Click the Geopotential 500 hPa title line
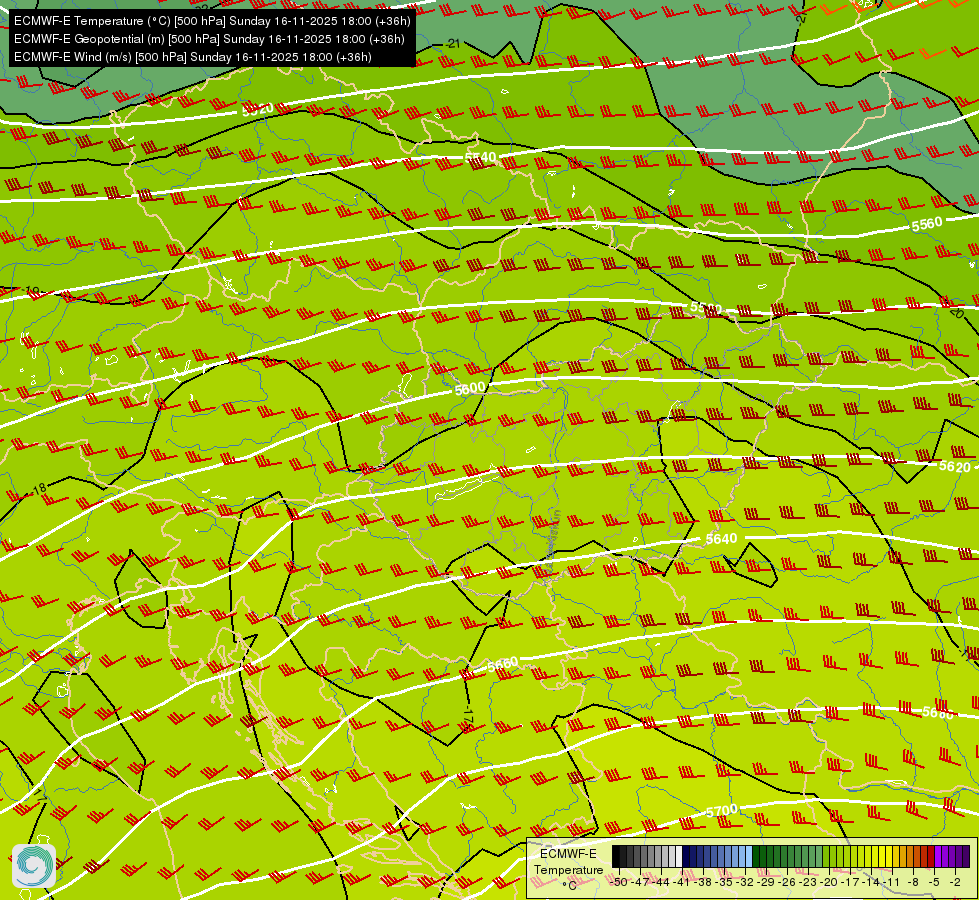979x900 pixels. (x=209, y=39)
